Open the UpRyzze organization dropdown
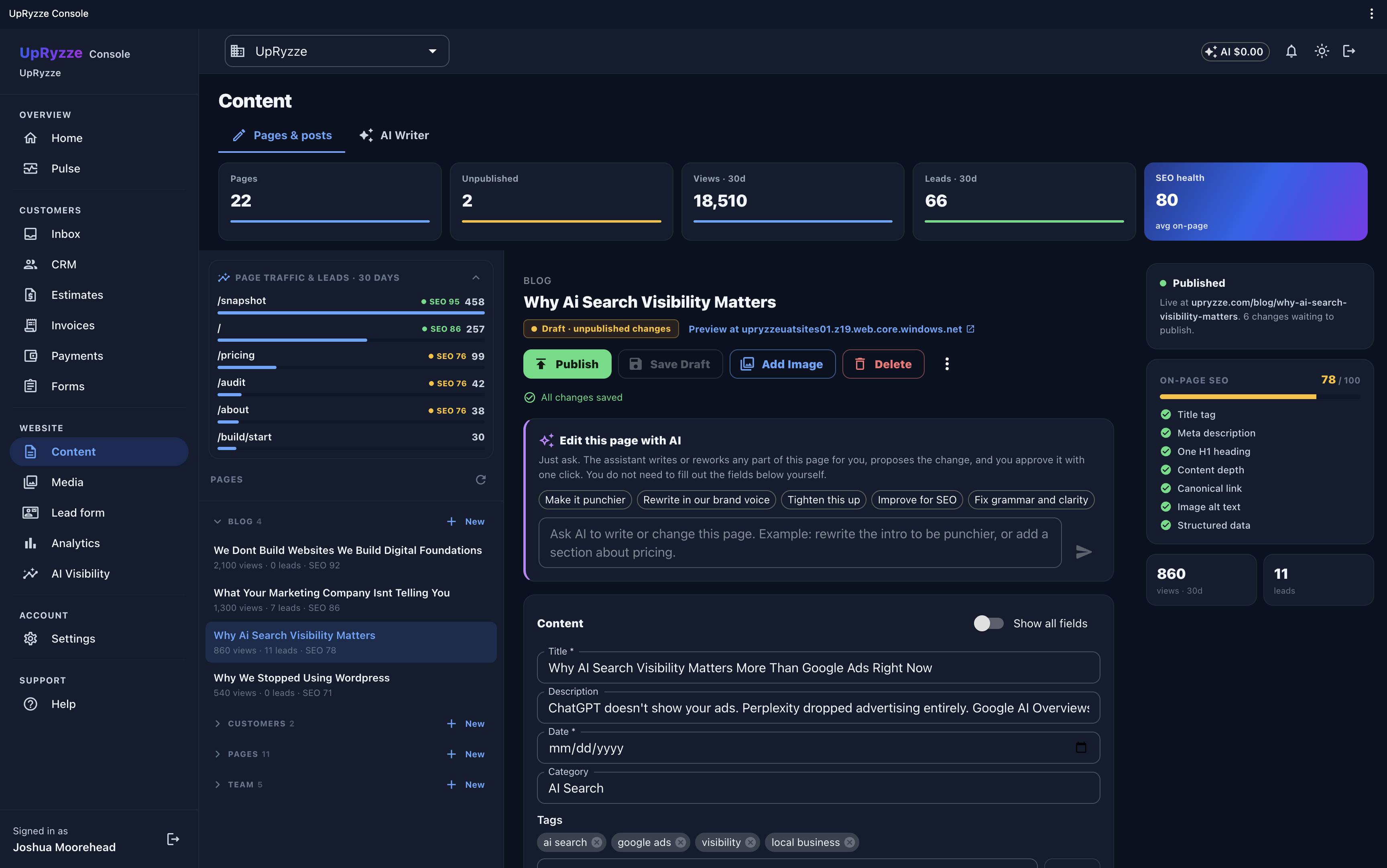This screenshot has height=868, width=1387. click(x=337, y=51)
